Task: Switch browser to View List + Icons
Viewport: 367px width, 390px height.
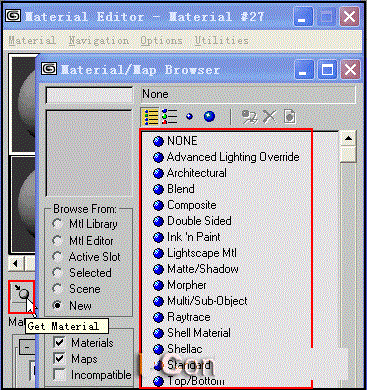Action: [x=170, y=117]
